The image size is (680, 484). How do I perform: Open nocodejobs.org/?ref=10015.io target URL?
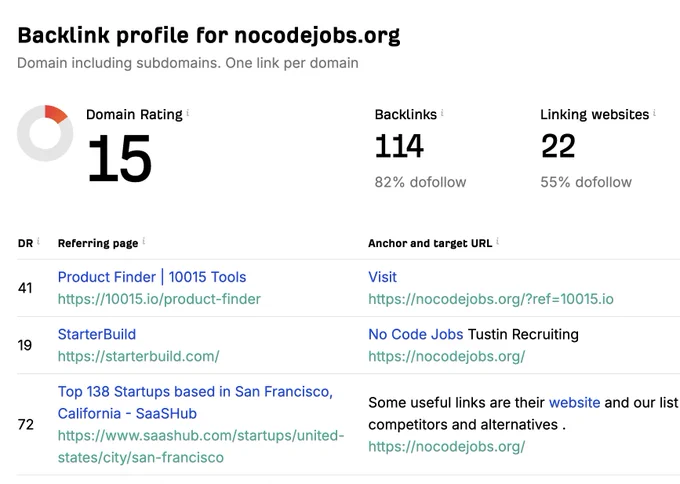(x=491, y=299)
